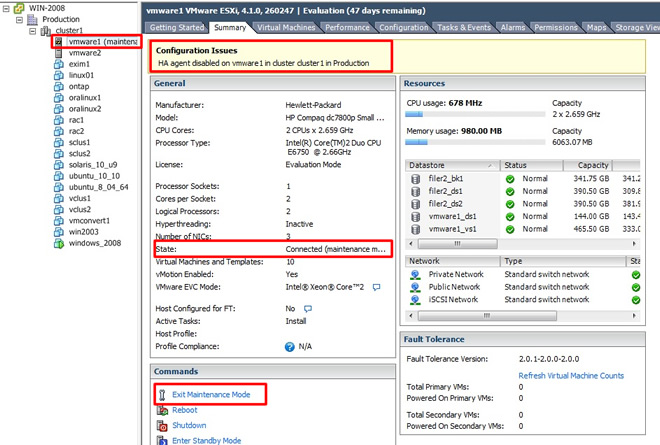
Task: Click the Exit Maintenance Mode wrench icon
Action: (161, 395)
